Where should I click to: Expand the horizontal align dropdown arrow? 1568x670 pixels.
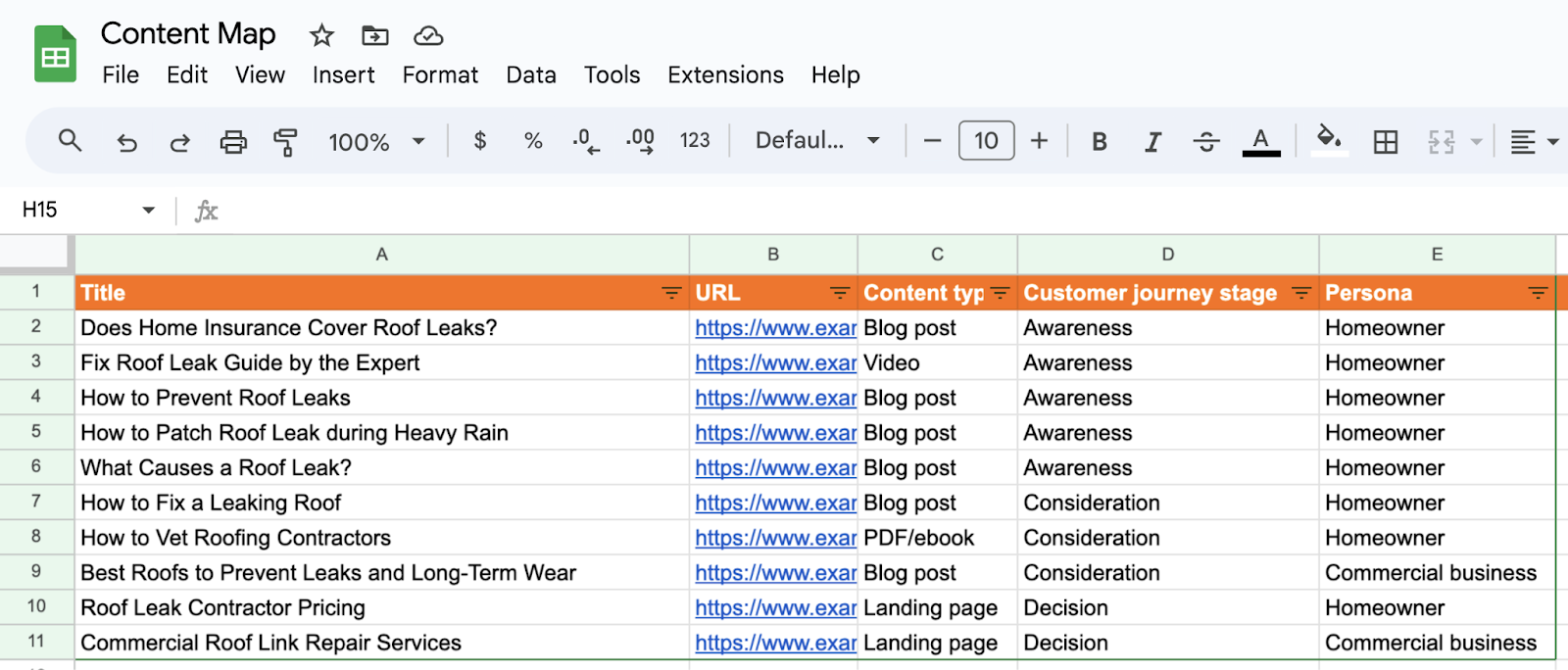[x=1553, y=142]
